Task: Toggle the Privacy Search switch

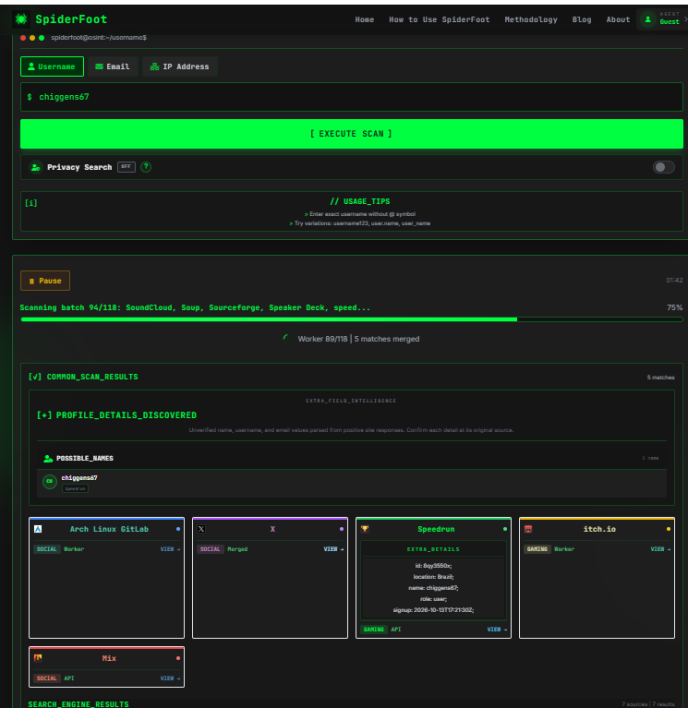Action: point(663,167)
